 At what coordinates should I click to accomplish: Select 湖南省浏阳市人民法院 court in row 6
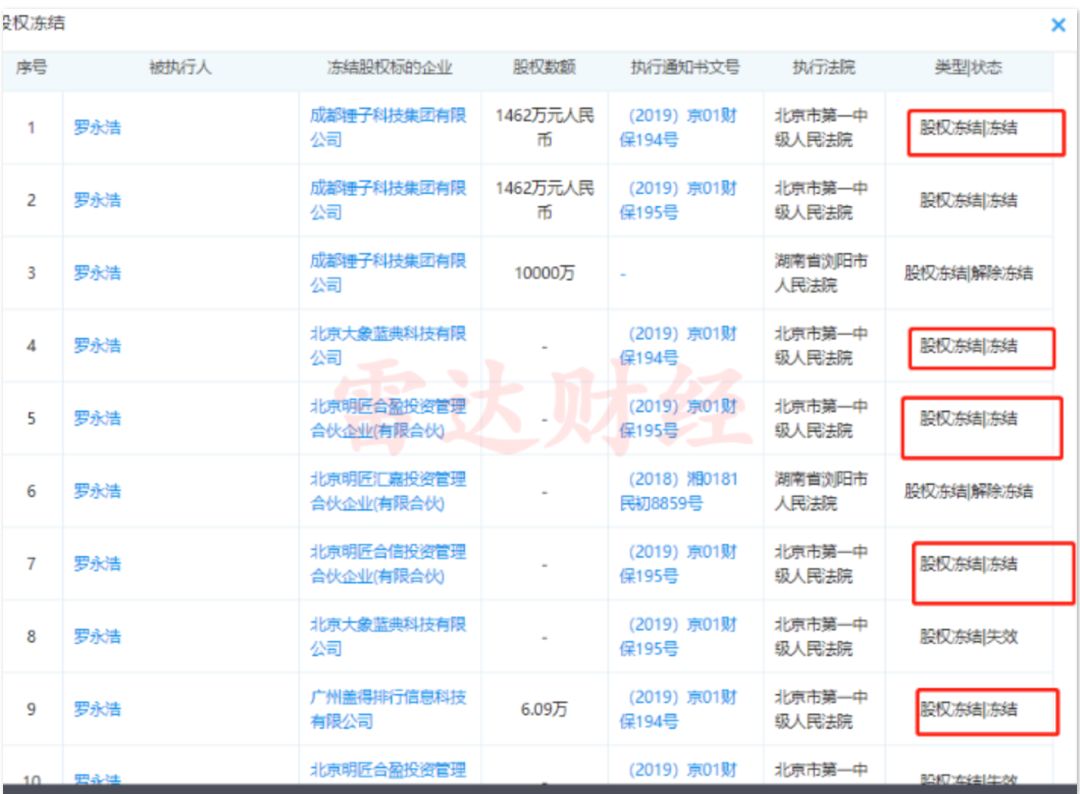[821, 491]
